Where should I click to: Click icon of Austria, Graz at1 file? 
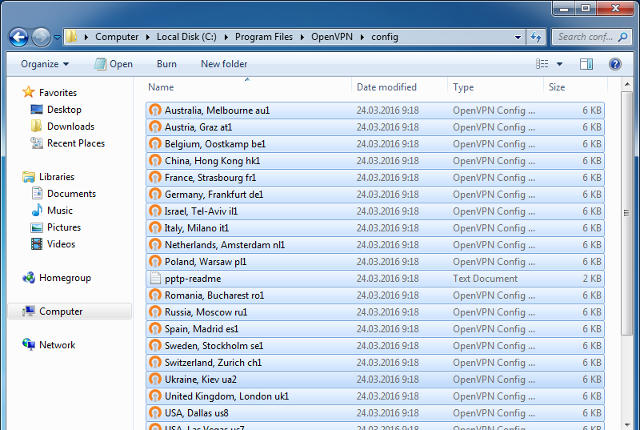point(155,127)
